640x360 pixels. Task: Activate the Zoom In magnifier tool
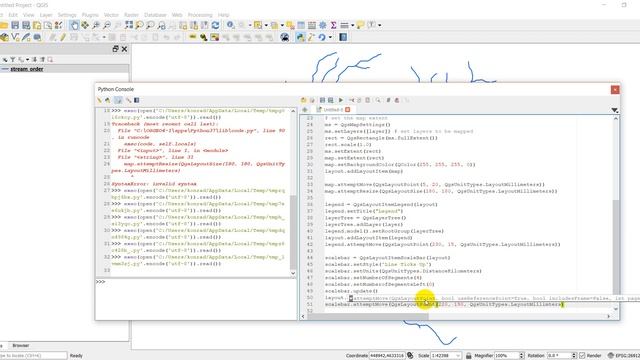point(96,25)
